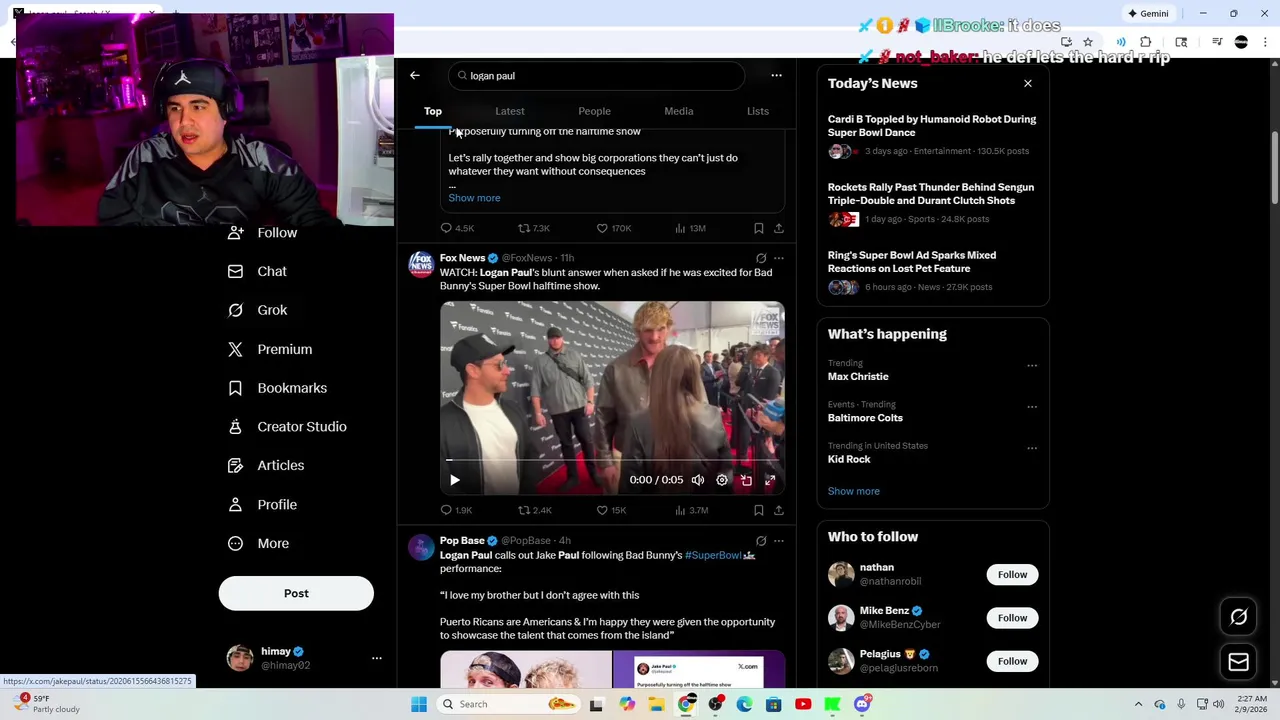View analytics of post with 13M views

click(690, 228)
